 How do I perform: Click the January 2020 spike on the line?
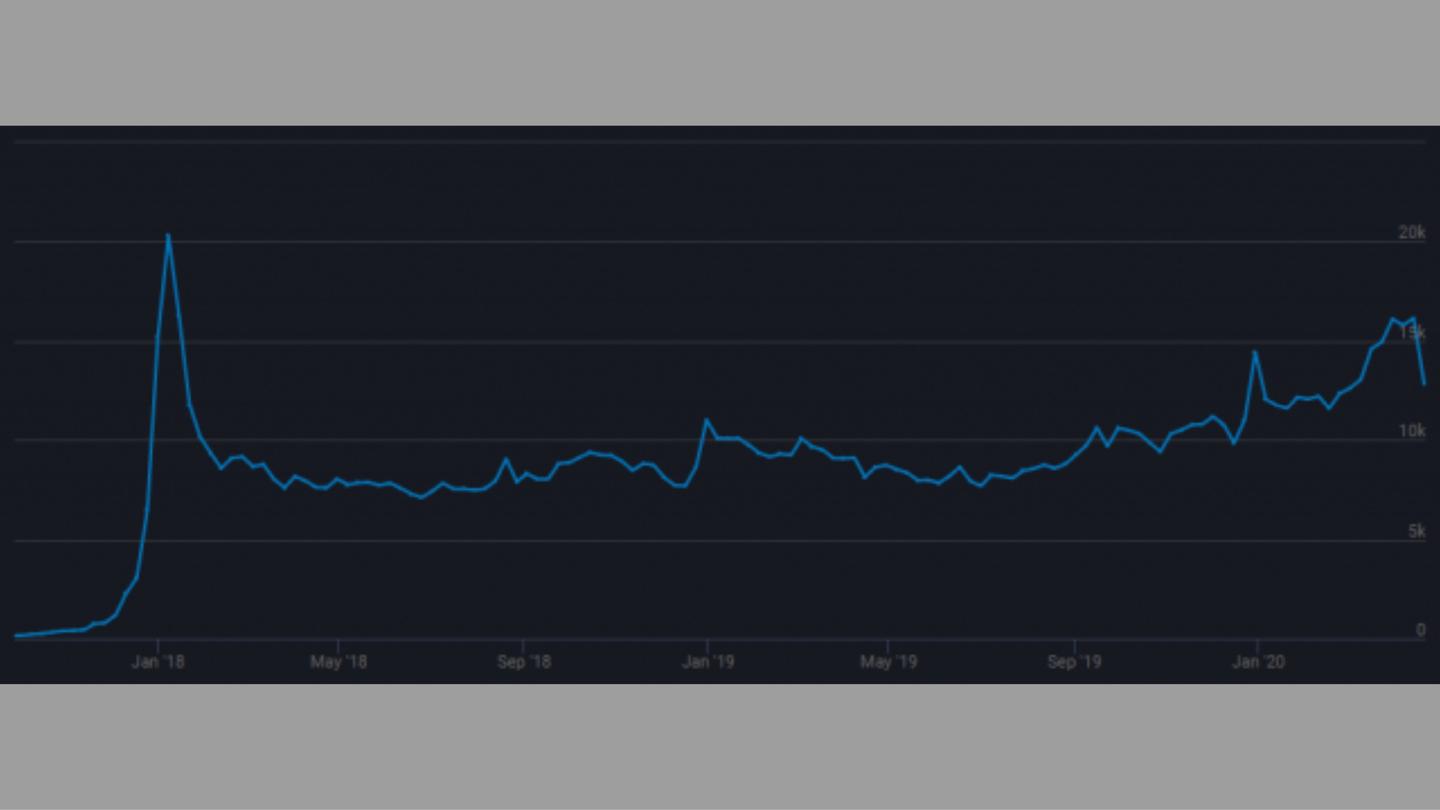click(x=1254, y=352)
